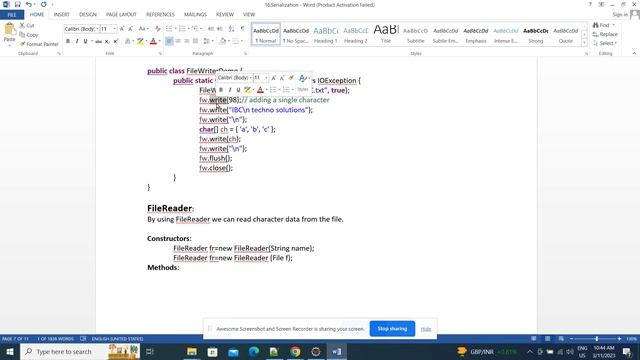The image size is (640, 360).
Task: Sort the selected paragraphs
Action: click(x=231, y=29)
